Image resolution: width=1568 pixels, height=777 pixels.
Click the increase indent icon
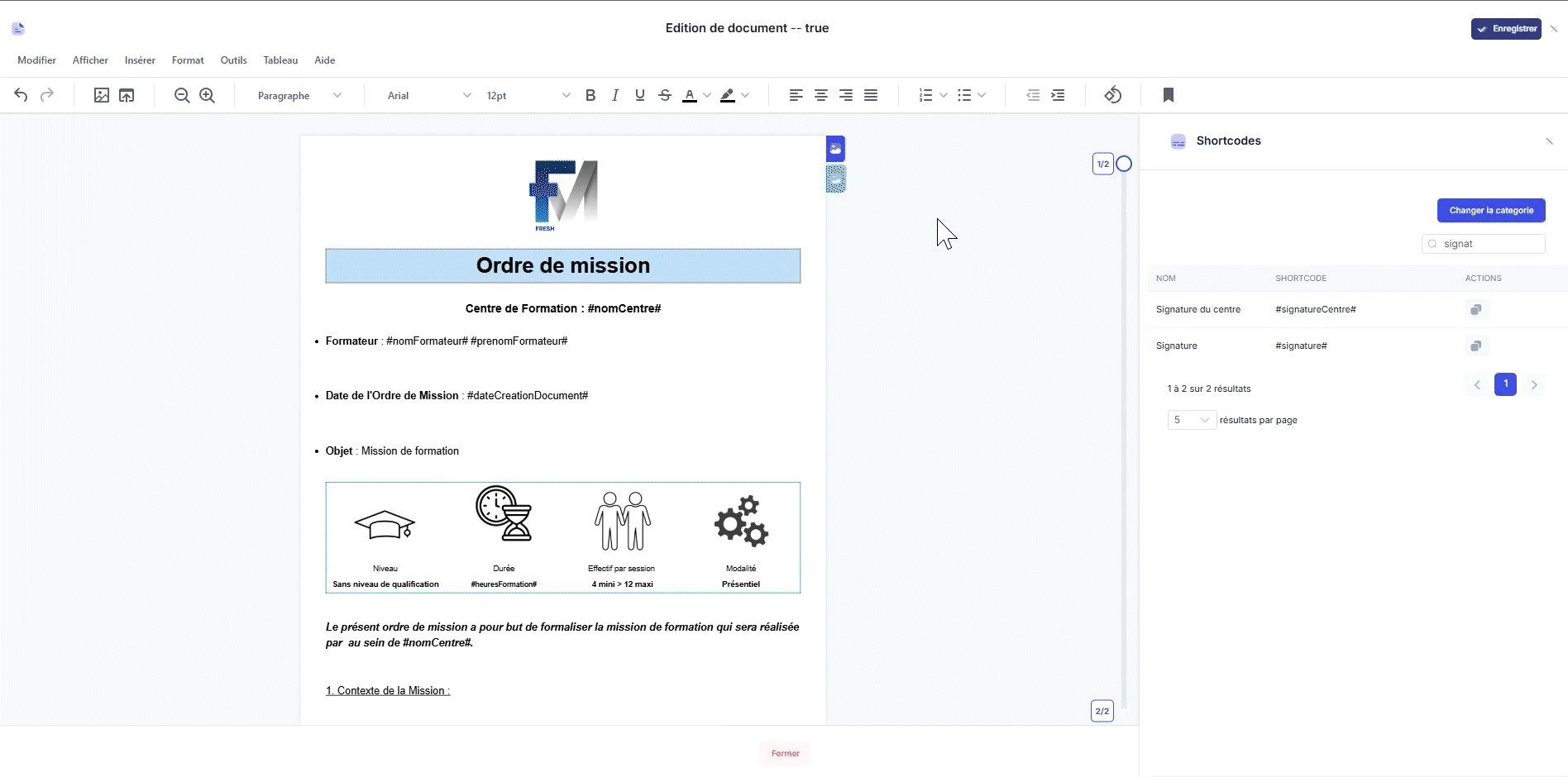click(x=1058, y=95)
